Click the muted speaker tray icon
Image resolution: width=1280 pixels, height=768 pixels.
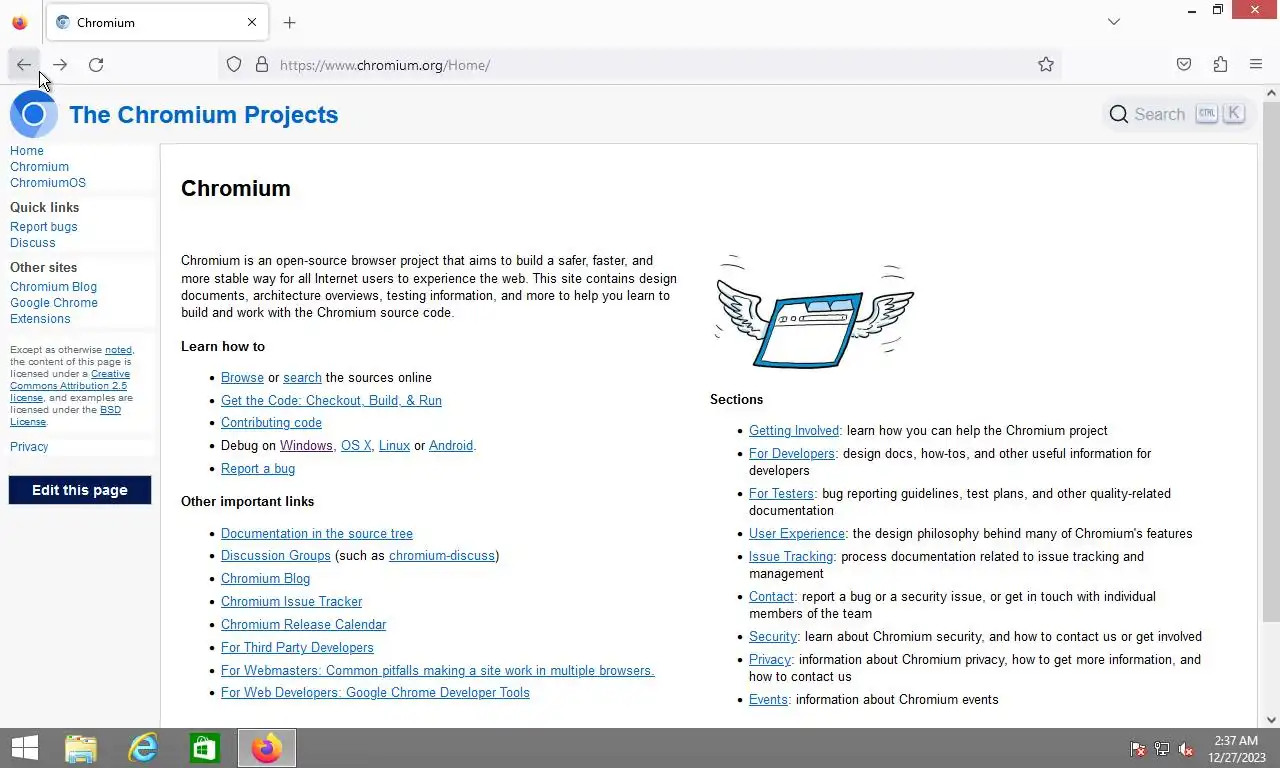(x=1186, y=749)
